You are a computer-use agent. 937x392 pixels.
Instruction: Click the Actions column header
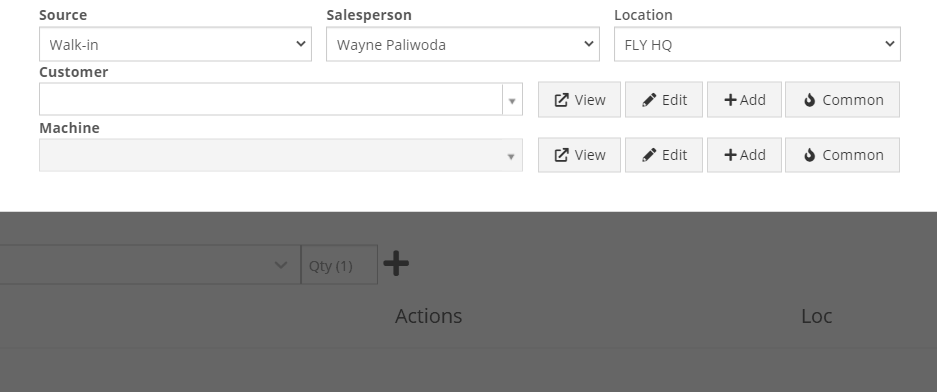pos(428,316)
